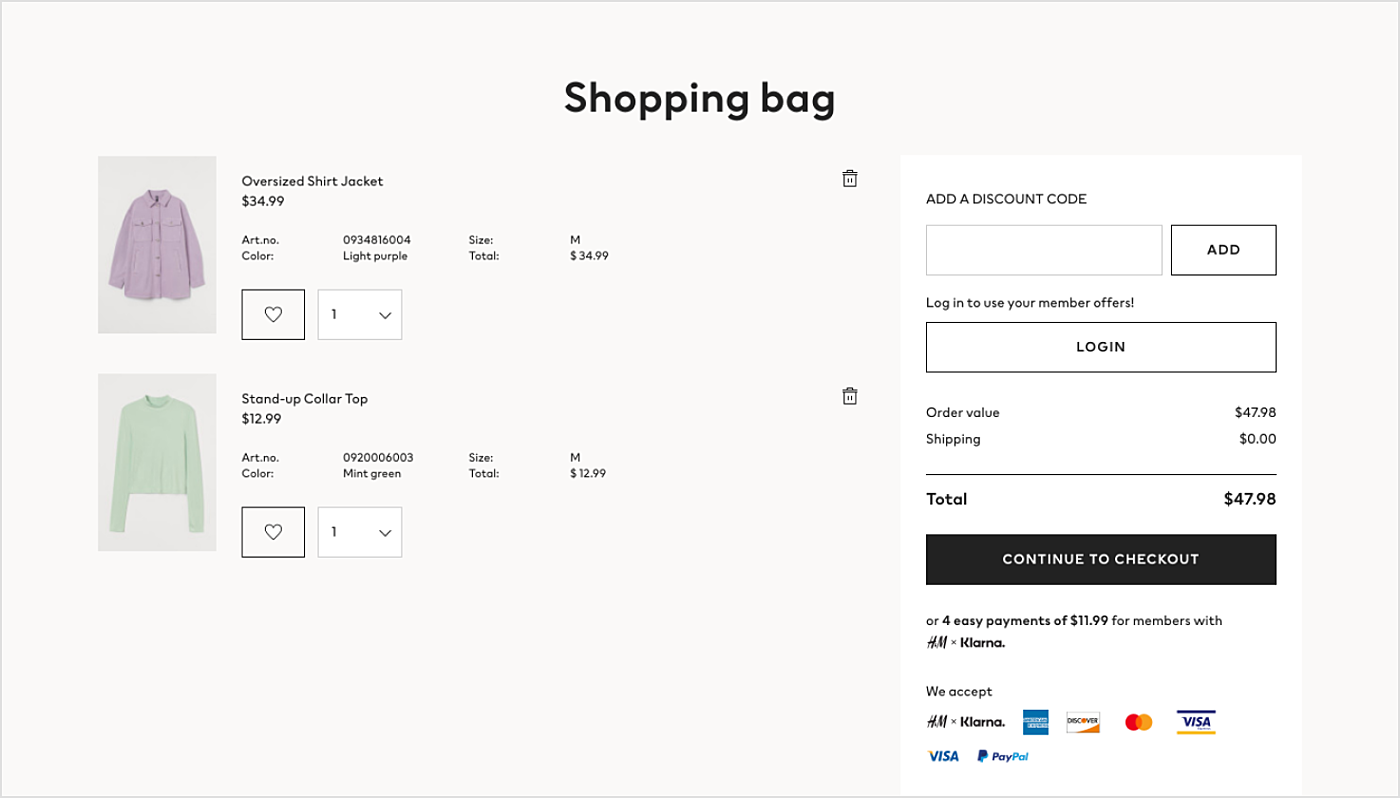Screen dimensions: 1400x798
Task: Click the PayPal payment logo
Action: coord(1003,756)
